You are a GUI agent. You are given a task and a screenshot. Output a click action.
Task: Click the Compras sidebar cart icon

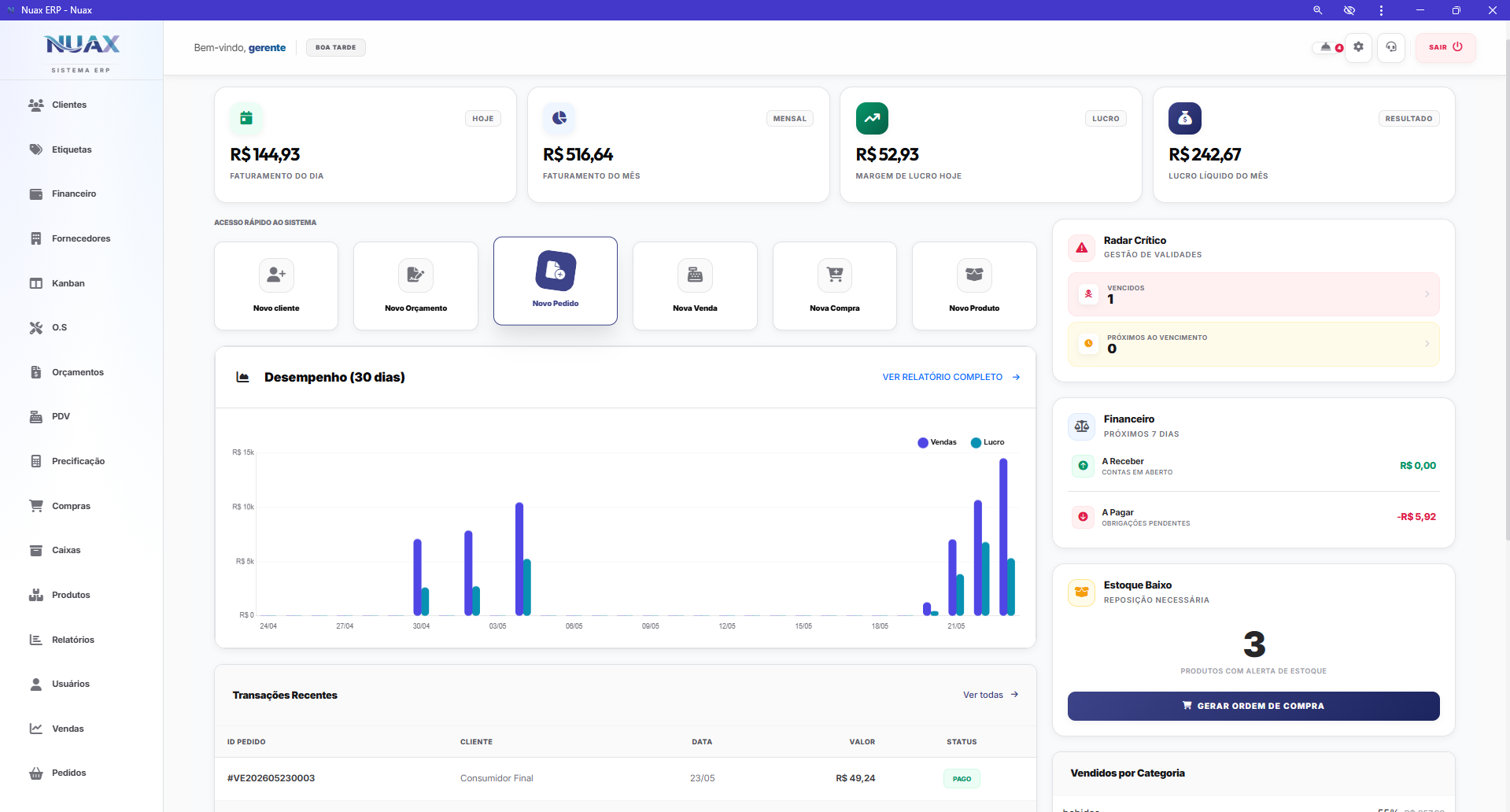pyautogui.click(x=36, y=506)
